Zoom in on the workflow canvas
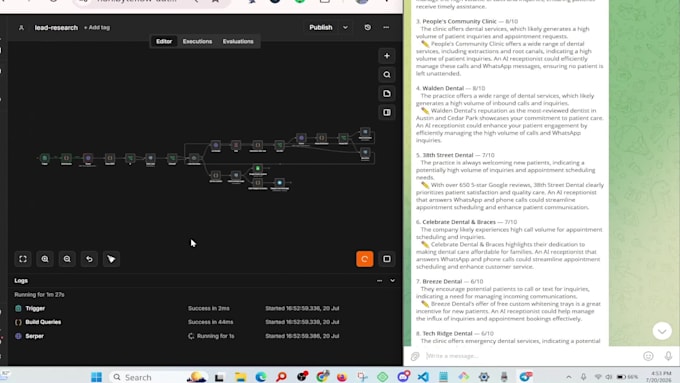 (45, 259)
